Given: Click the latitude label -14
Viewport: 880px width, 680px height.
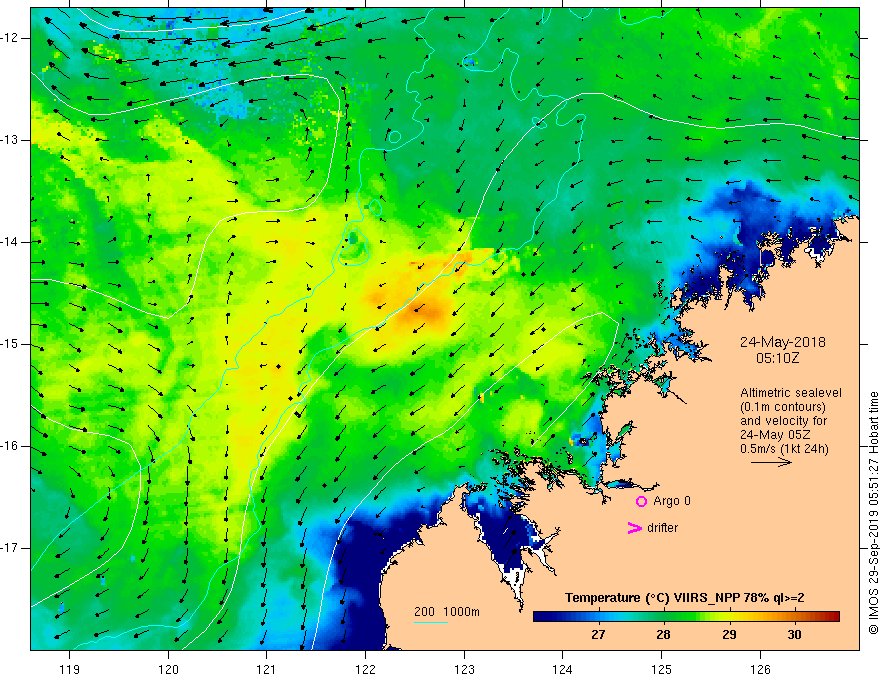Looking at the screenshot, I should click(x=10, y=242).
